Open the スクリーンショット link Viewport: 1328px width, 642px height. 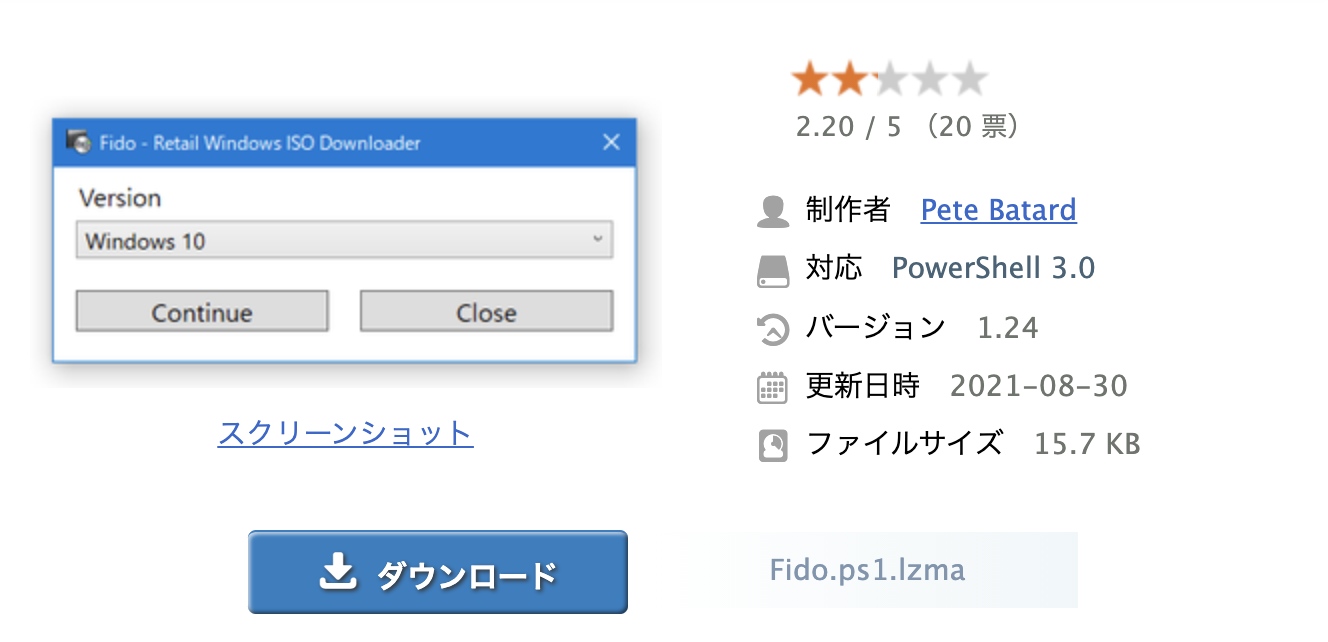(345, 433)
